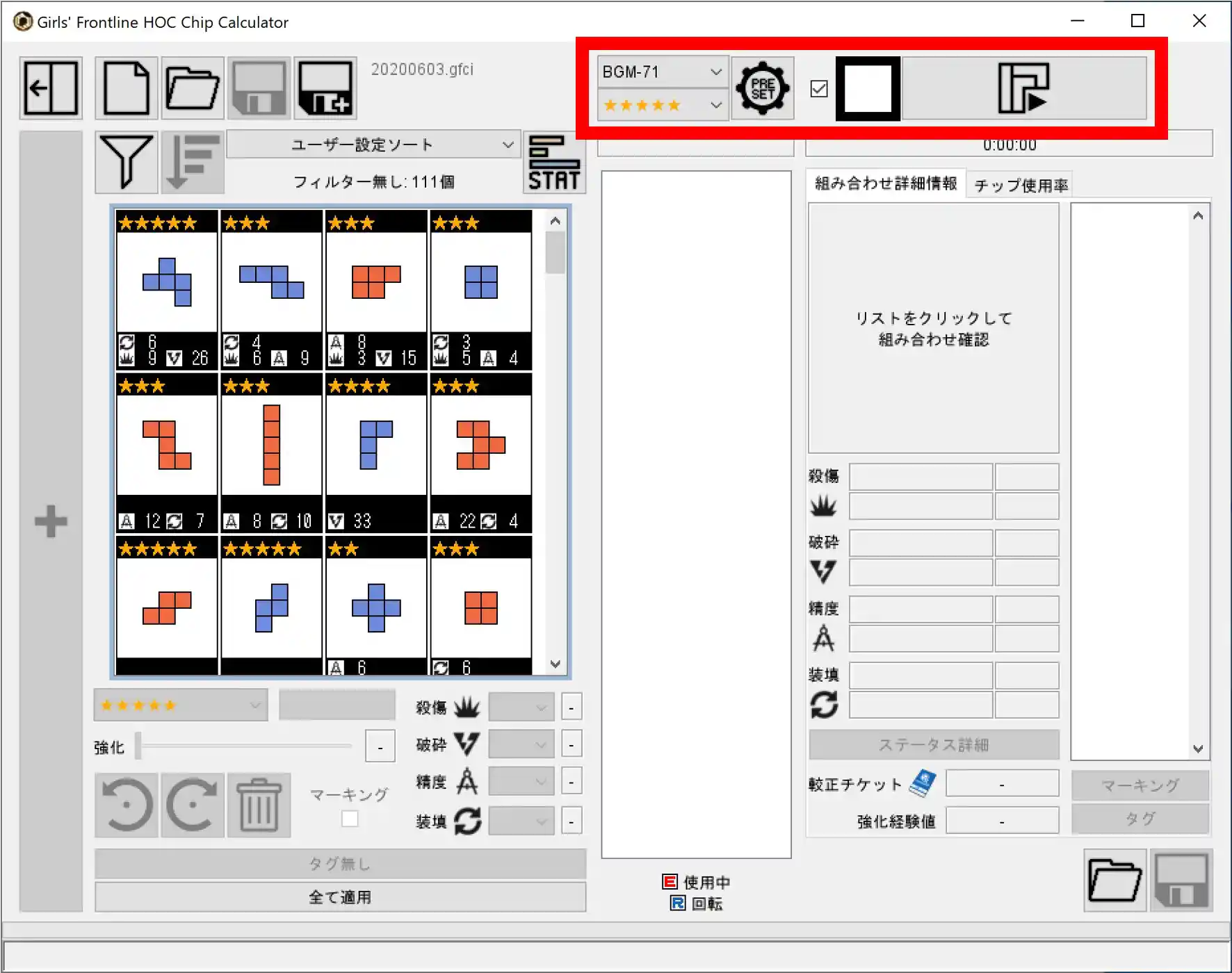This screenshot has width=1232, height=973.
Task: Rotate chip counter-clockwise
Action: (126, 805)
